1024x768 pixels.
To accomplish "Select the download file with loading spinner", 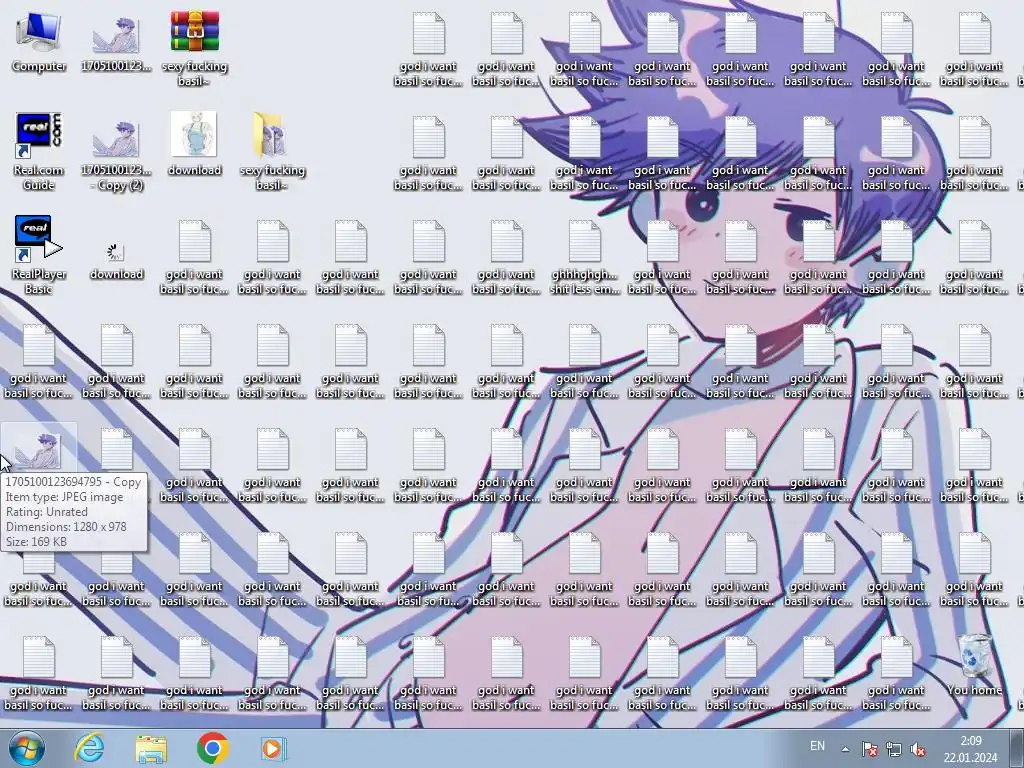I will click(x=116, y=260).
